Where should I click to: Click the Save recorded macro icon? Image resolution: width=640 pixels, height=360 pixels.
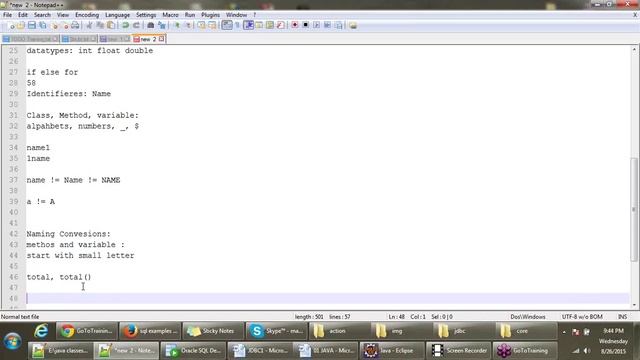click(x=338, y=25)
